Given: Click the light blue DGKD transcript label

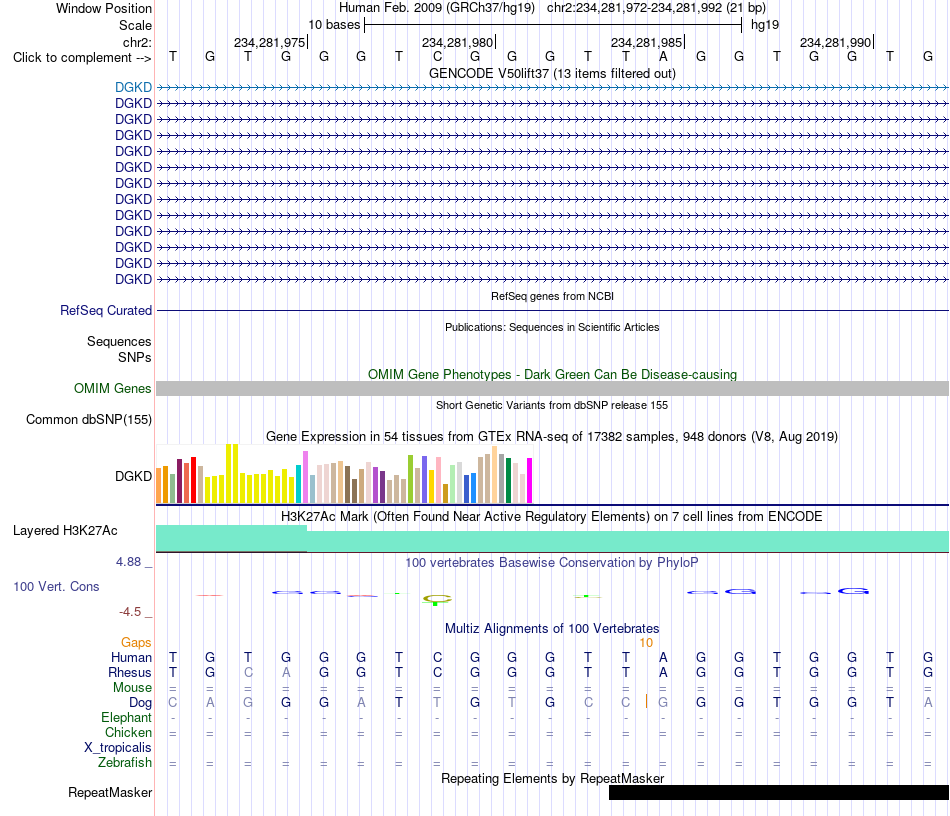Looking at the screenshot, I should pos(133,87).
